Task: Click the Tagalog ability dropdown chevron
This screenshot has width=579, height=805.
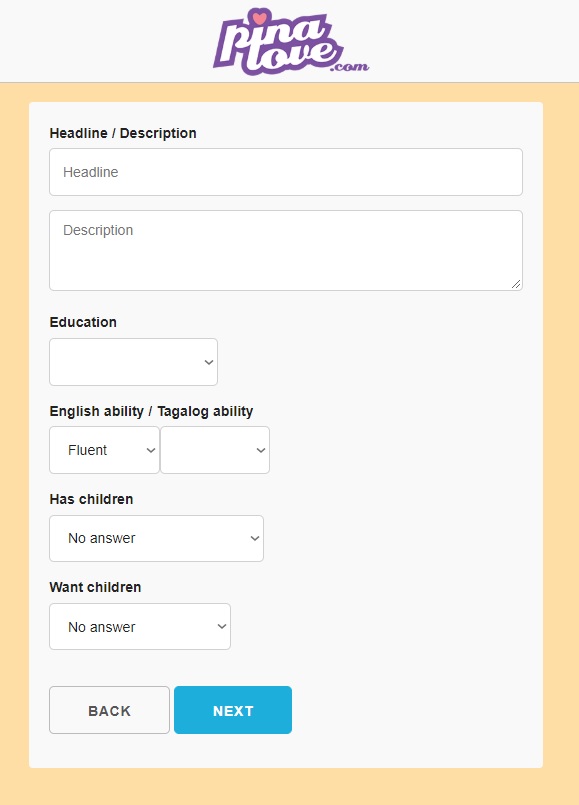Action: [x=261, y=450]
